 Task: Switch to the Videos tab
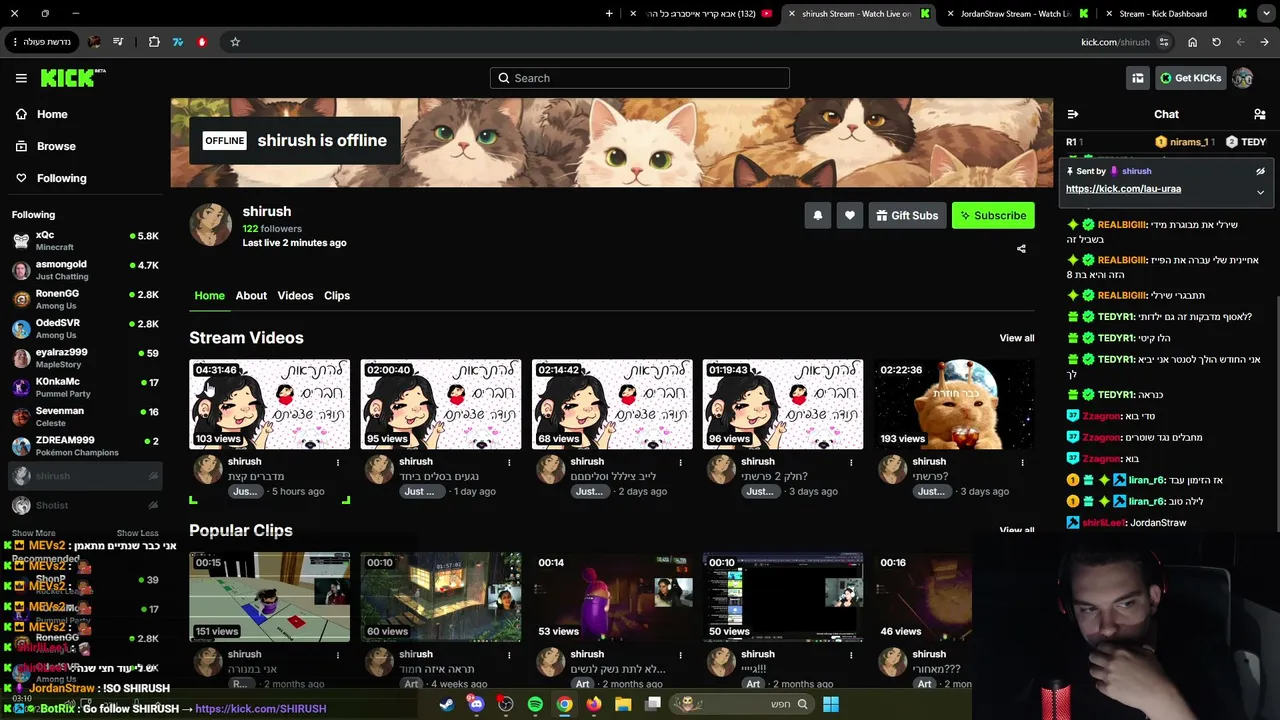pyautogui.click(x=295, y=296)
